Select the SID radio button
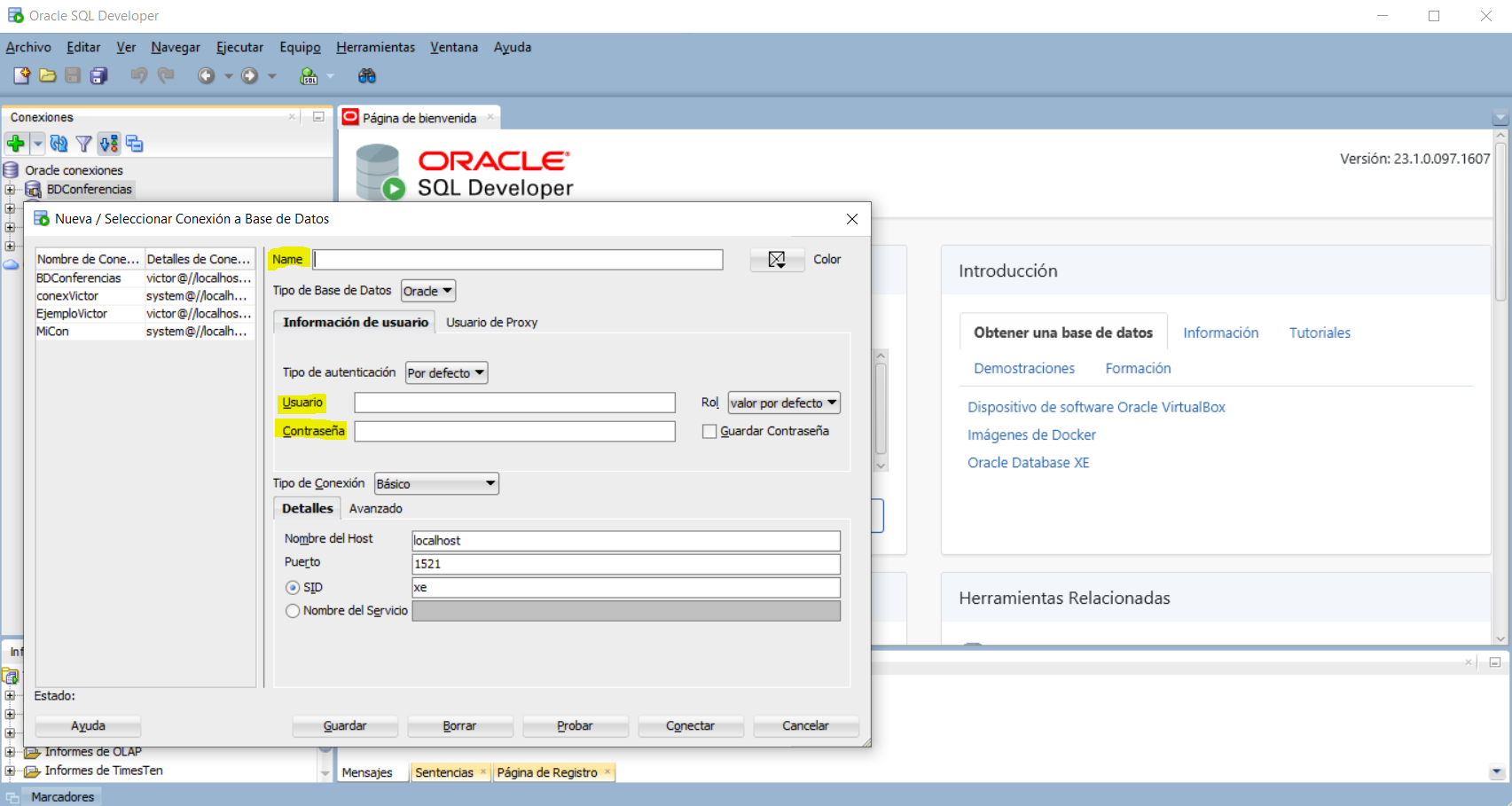Image resolution: width=1512 pixels, height=806 pixels. [293, 588]
